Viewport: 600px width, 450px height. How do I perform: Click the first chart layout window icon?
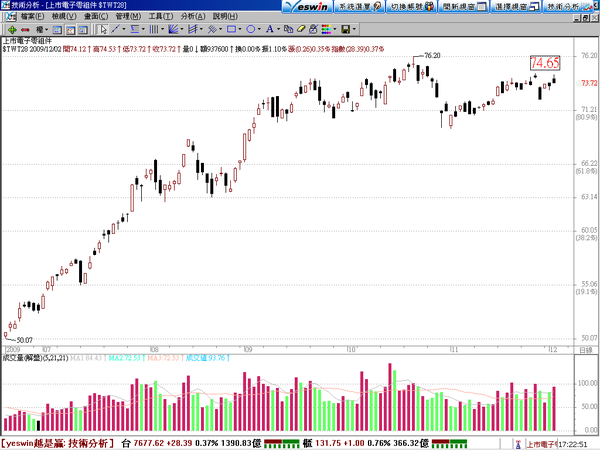(x=57, y=29)
